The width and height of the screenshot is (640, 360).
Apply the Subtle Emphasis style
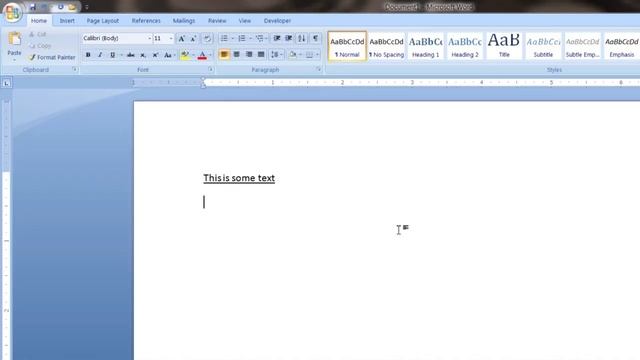[x=582, y=46]
